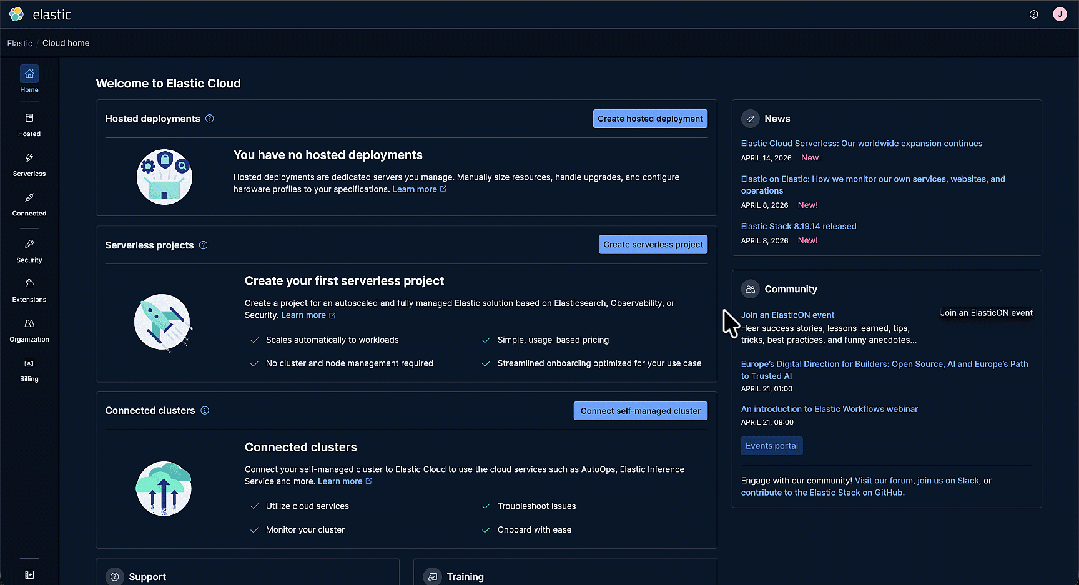Open Elastic Stack 8.19.14 released news
This screenshot has width=1079, height=585.
(x=798, y=226)
